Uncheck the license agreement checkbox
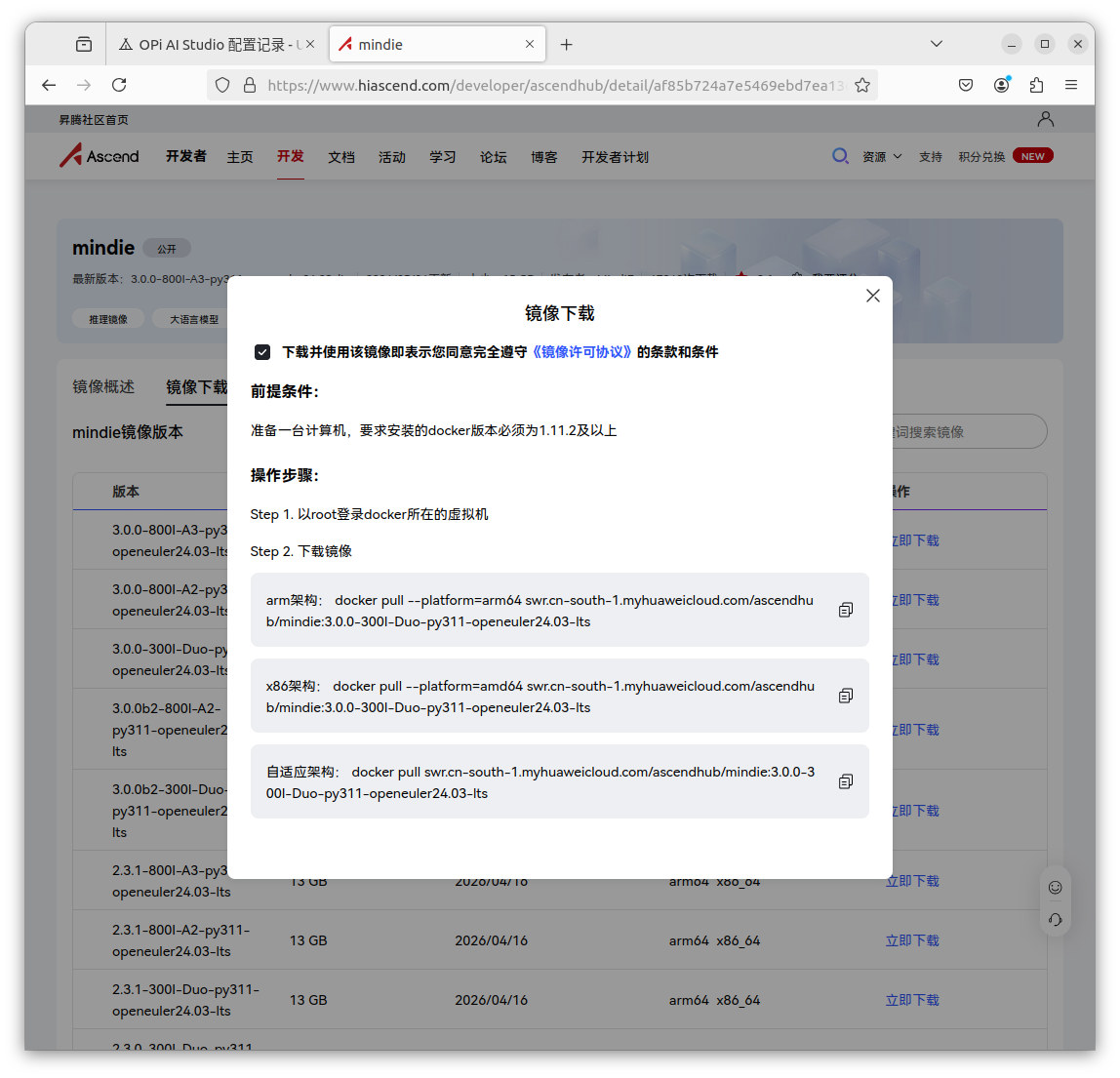This screenshot has height=1078, width=1120. pos(262,352)
